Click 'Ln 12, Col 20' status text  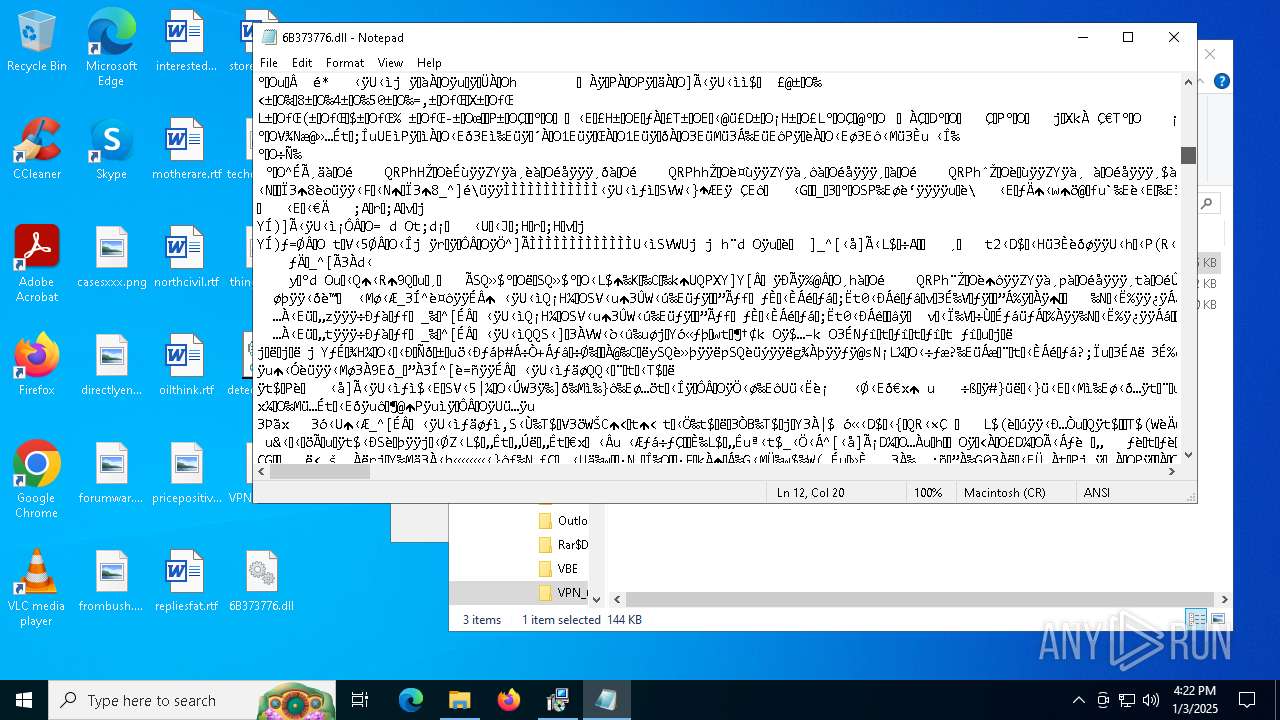(x=810, y=492)
